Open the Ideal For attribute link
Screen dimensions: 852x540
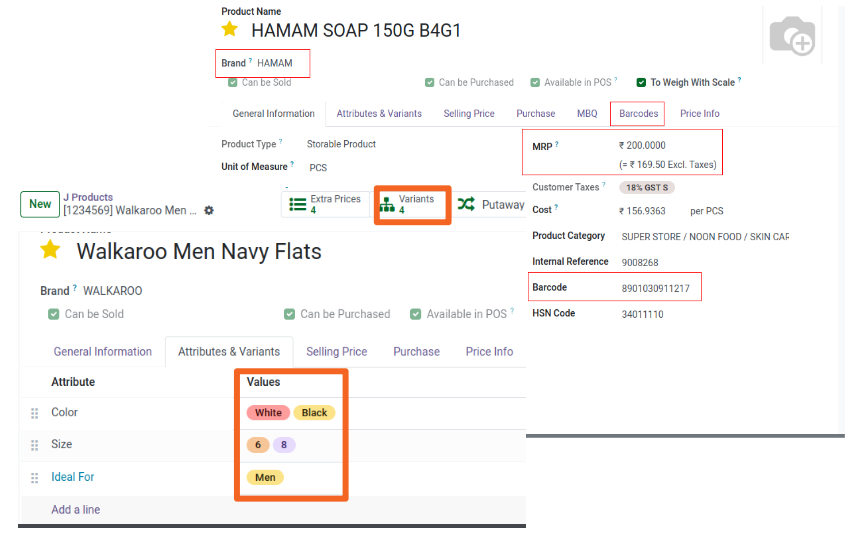click(72, 477)
